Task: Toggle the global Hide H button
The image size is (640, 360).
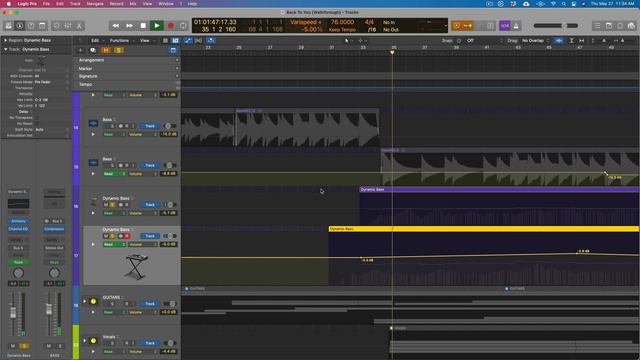Action: (106, 50)
